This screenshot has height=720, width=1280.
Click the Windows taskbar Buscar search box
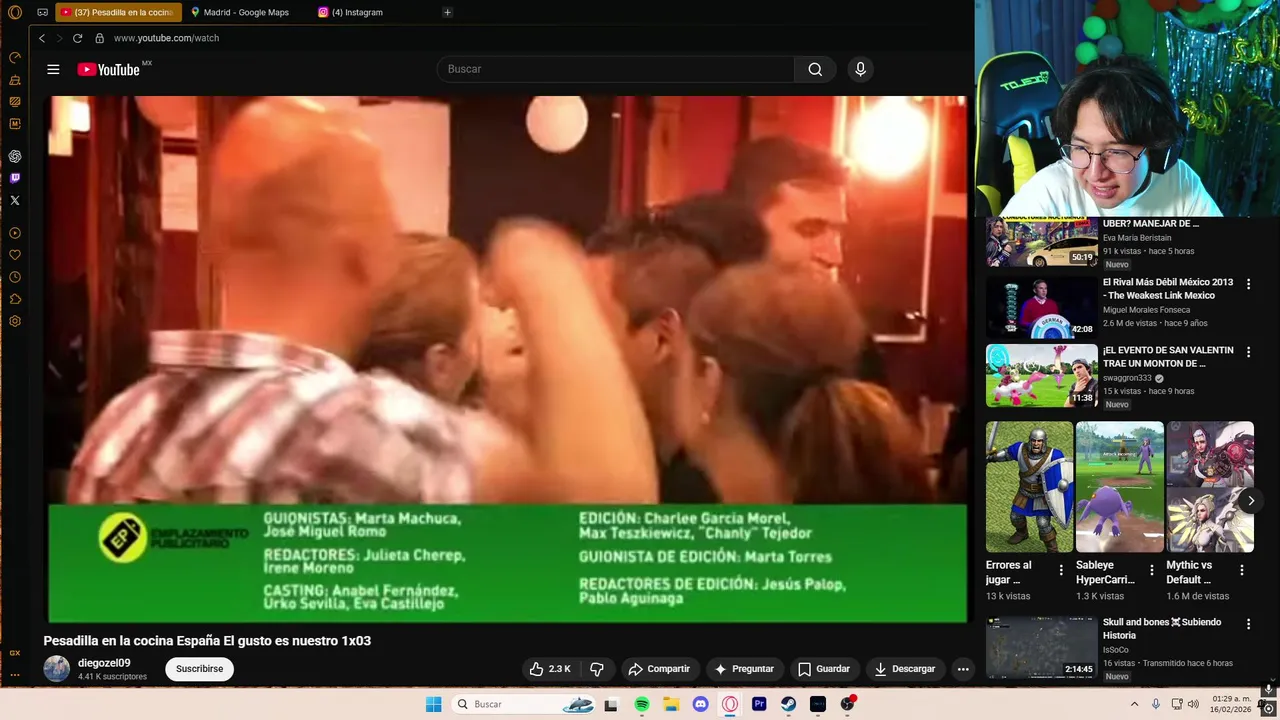pyautogui.click(x=525, y=704)
